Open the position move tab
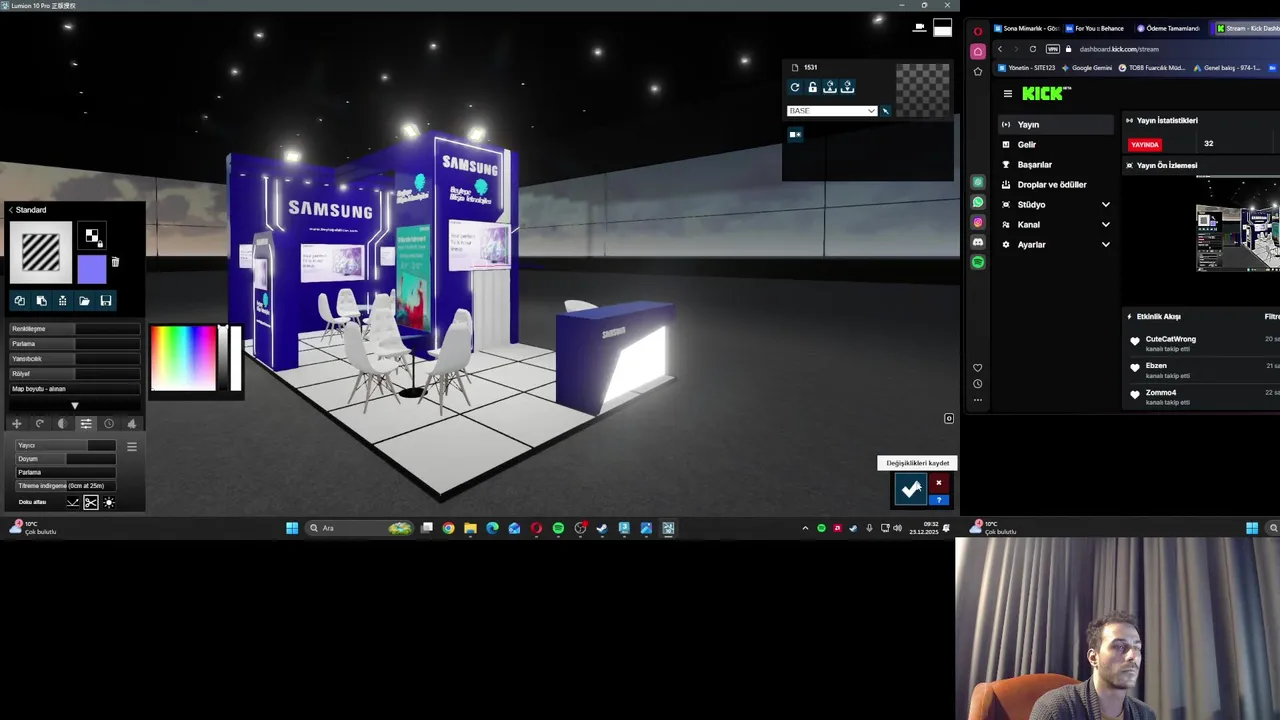This screenshot has height=720, width=1280. click(x=16, y=424)
